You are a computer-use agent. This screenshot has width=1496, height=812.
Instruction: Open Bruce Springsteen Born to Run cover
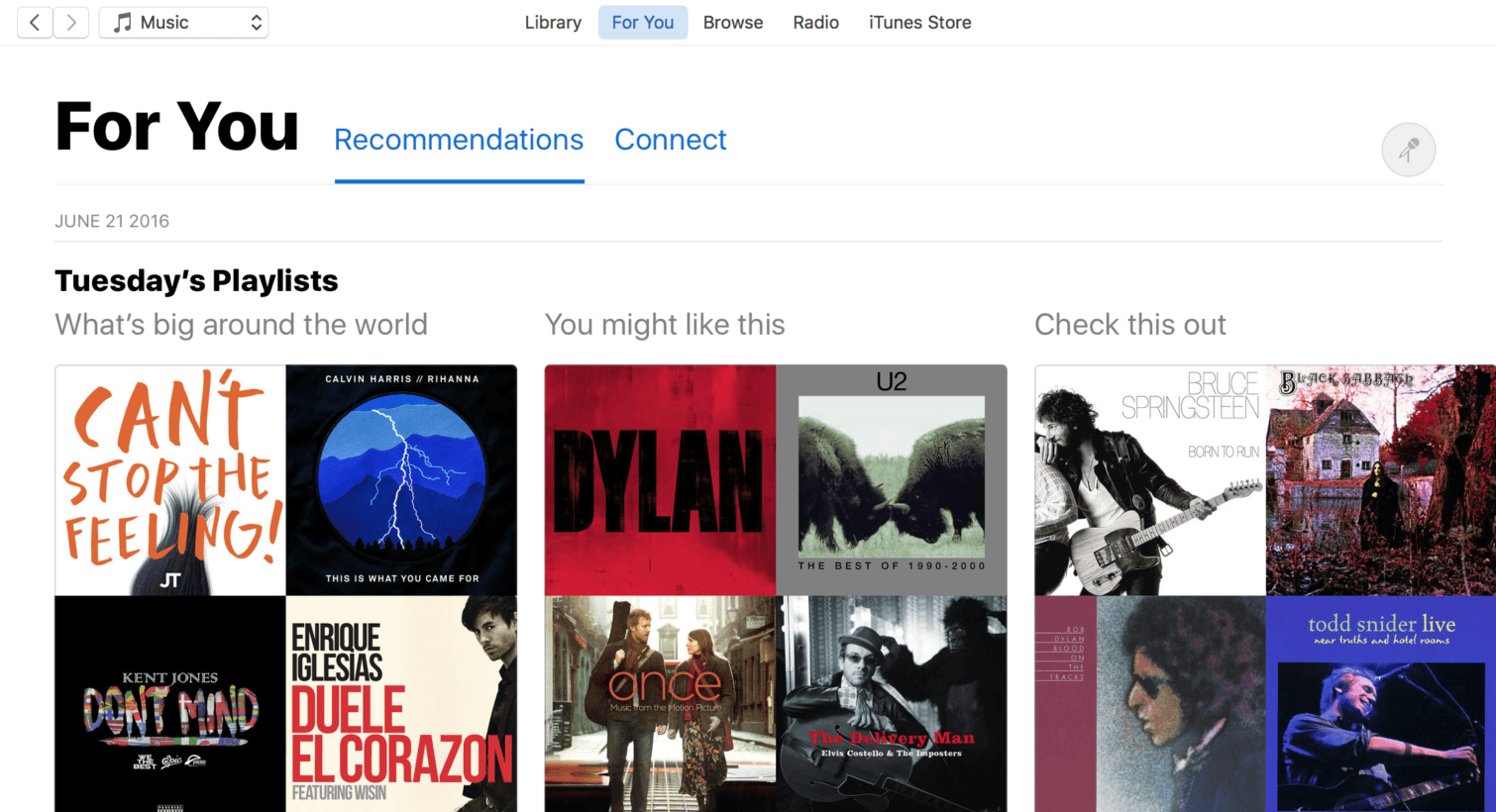[1150, 480]
